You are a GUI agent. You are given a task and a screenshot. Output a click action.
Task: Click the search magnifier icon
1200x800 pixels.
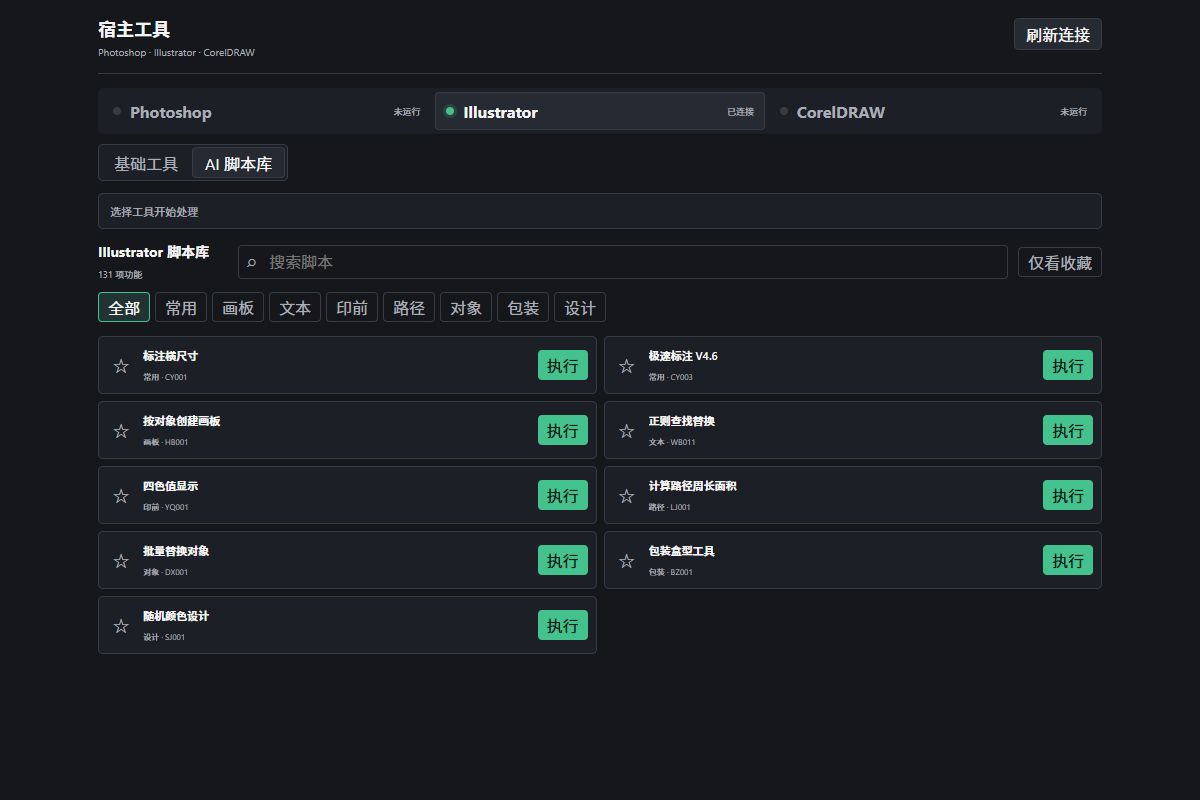click(x=252, y=263)
